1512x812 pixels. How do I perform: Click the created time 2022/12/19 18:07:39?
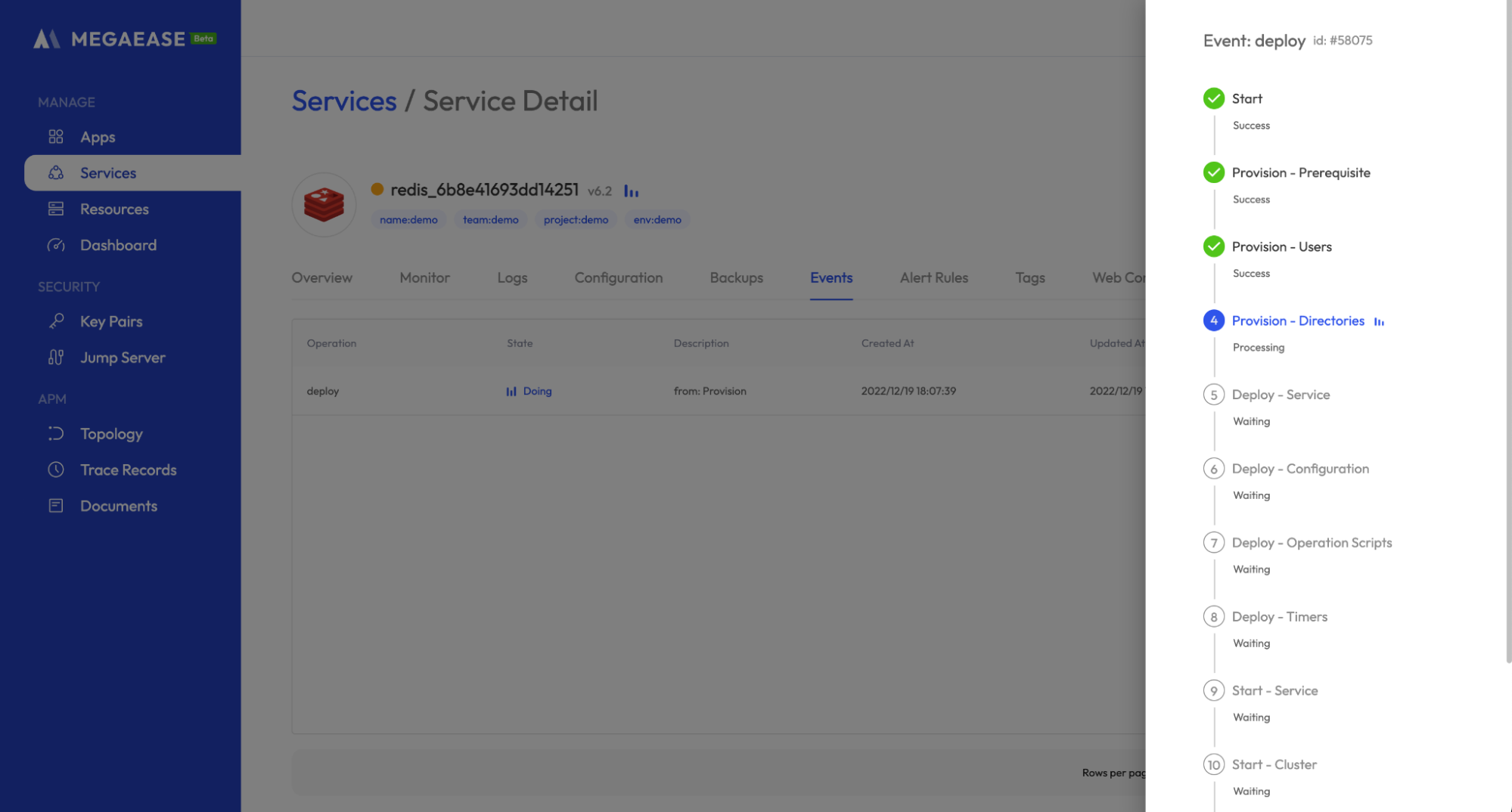tap(908, 391)
